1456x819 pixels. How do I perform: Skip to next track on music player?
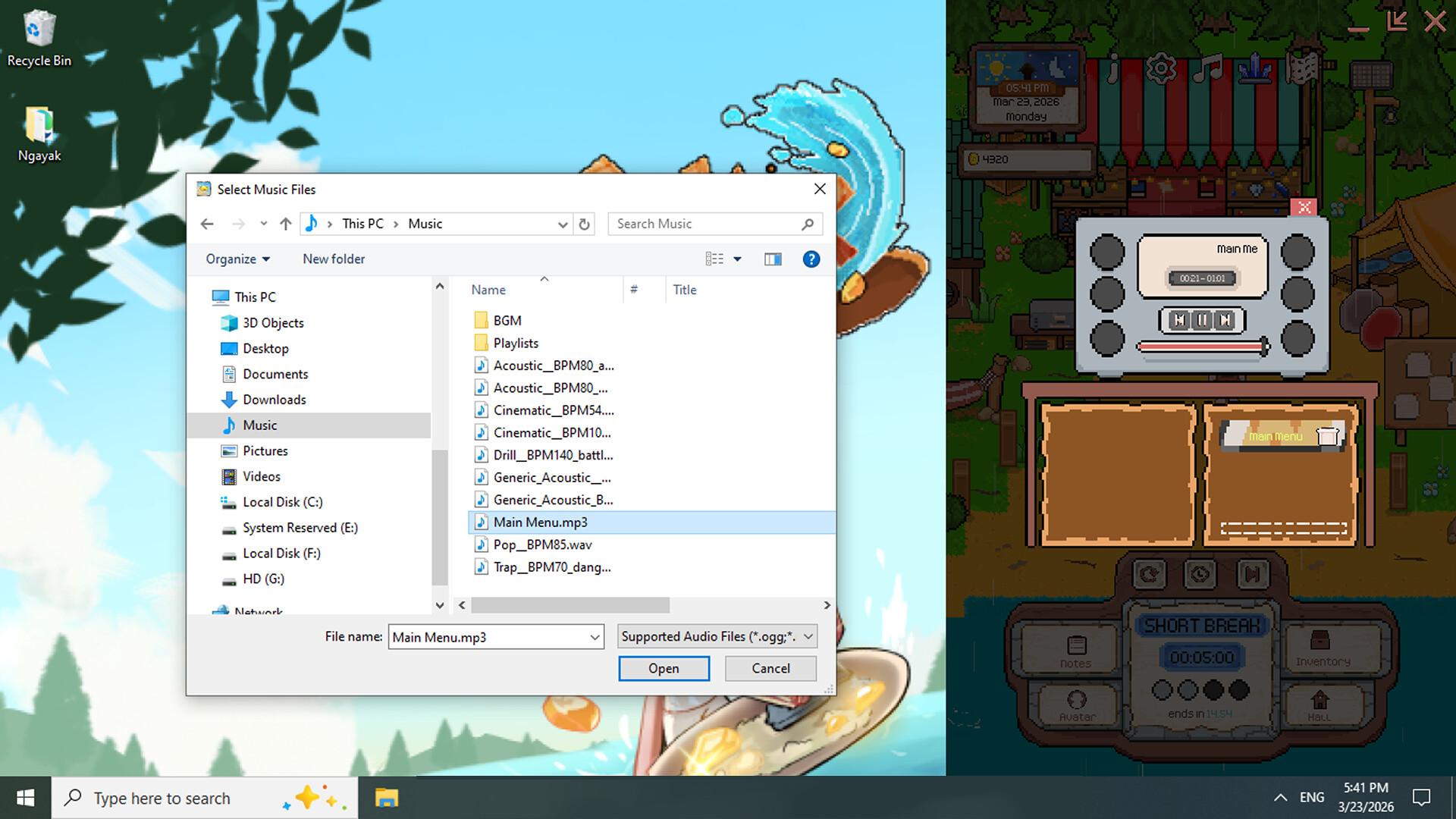(1225, 320)
